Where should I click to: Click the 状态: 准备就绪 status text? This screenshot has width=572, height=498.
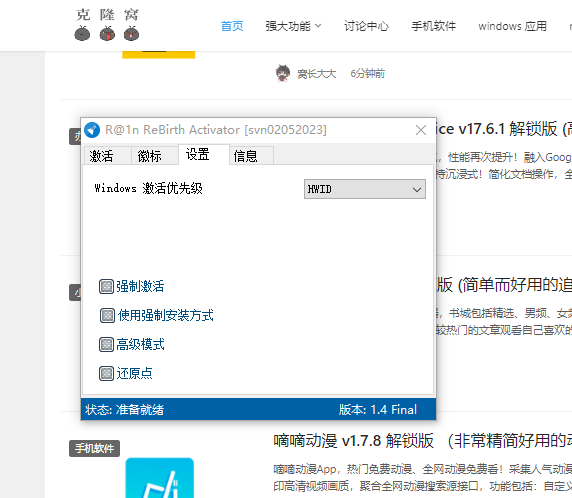[x=124, y=410]
